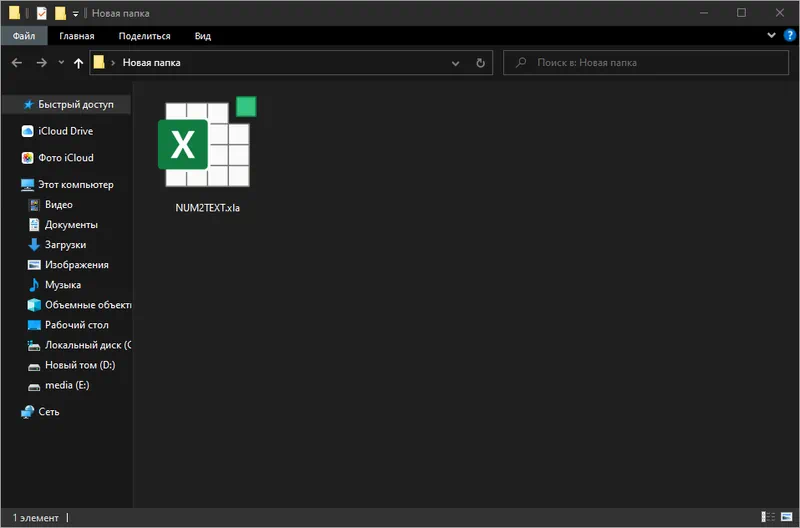The height and width of the screenshot is (528, 800).
Task: Switch to the Главная ribbon tab
Action: tap(77, 36)
